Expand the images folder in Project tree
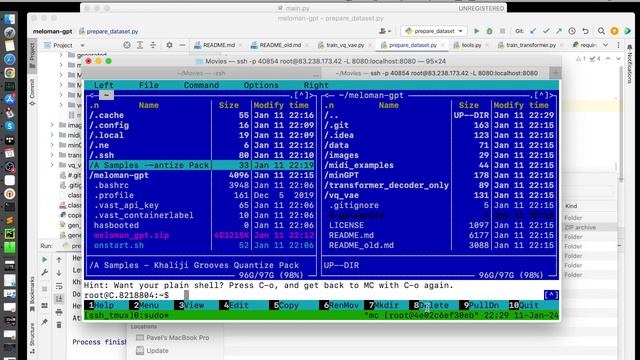Viewport: 640px width, 360px height. click(52, 125)
